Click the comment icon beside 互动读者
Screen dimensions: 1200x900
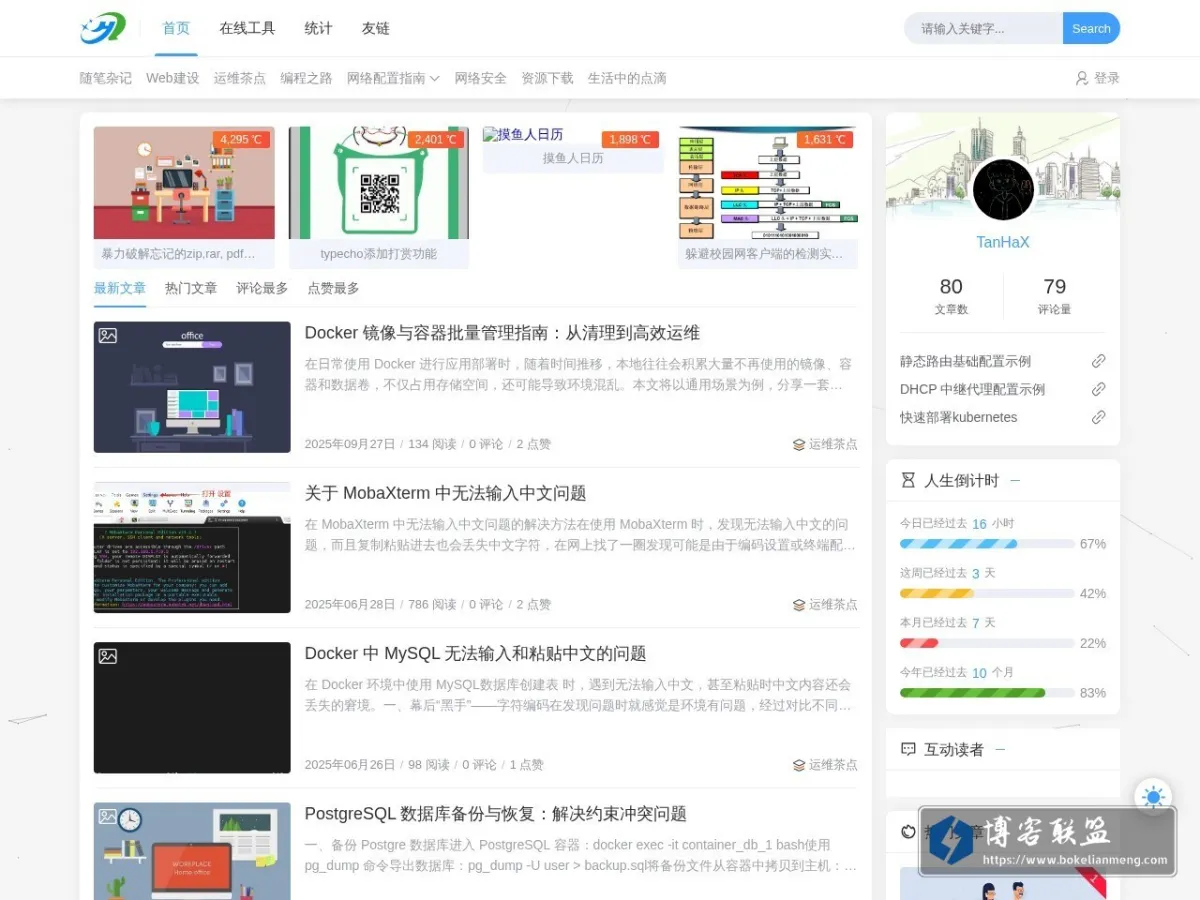(x=908, y=749)
